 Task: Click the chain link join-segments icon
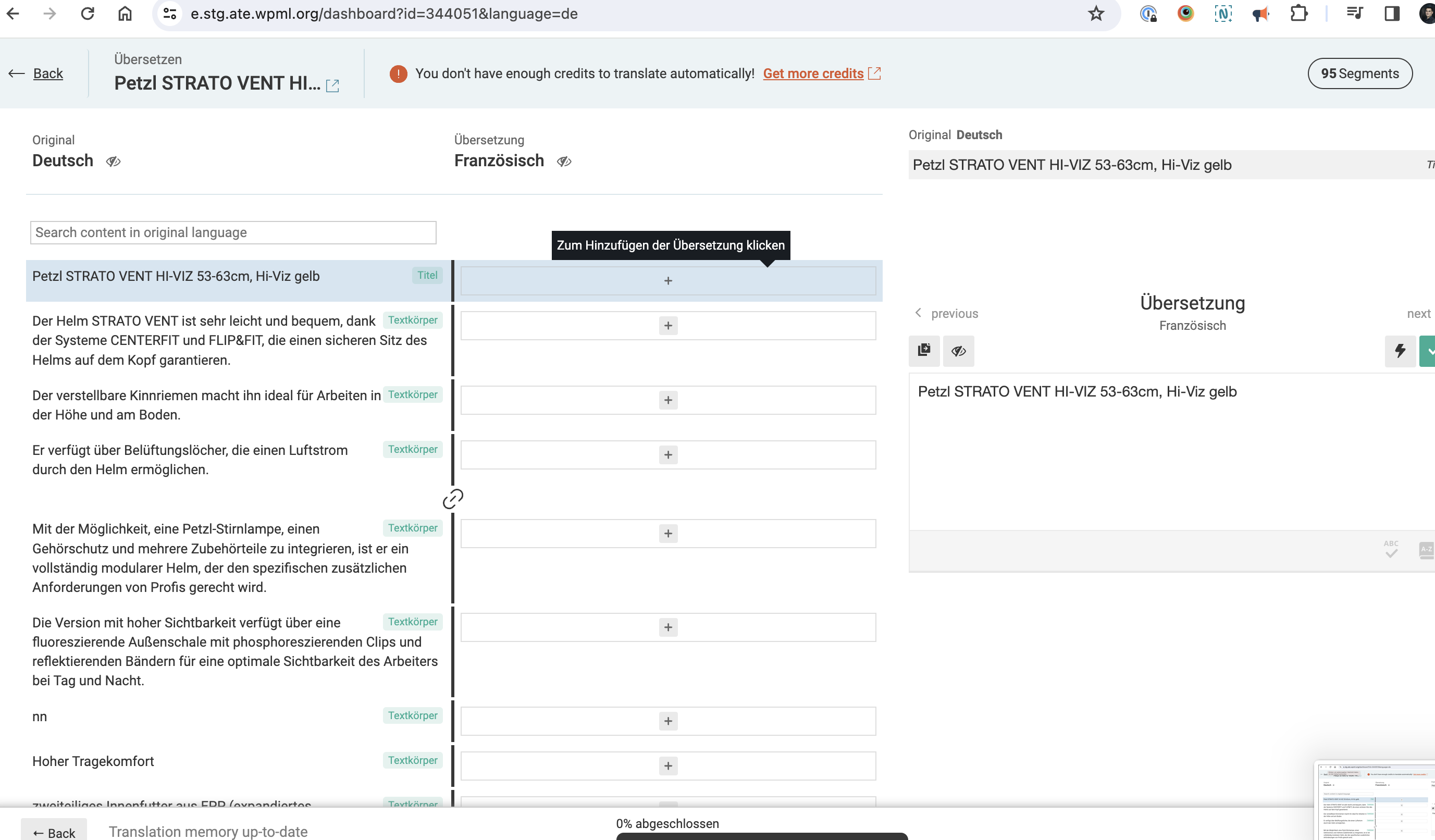[453, 499]
